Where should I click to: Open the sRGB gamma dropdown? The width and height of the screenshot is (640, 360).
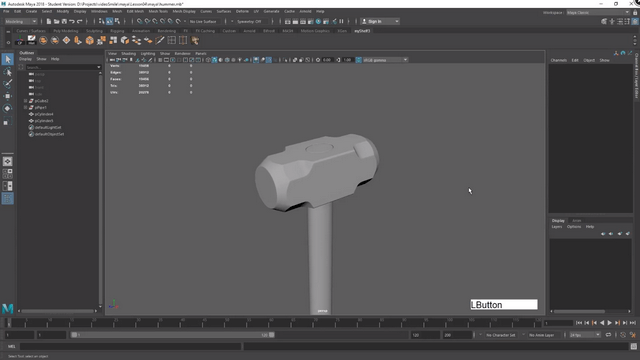tap(385, 60)
